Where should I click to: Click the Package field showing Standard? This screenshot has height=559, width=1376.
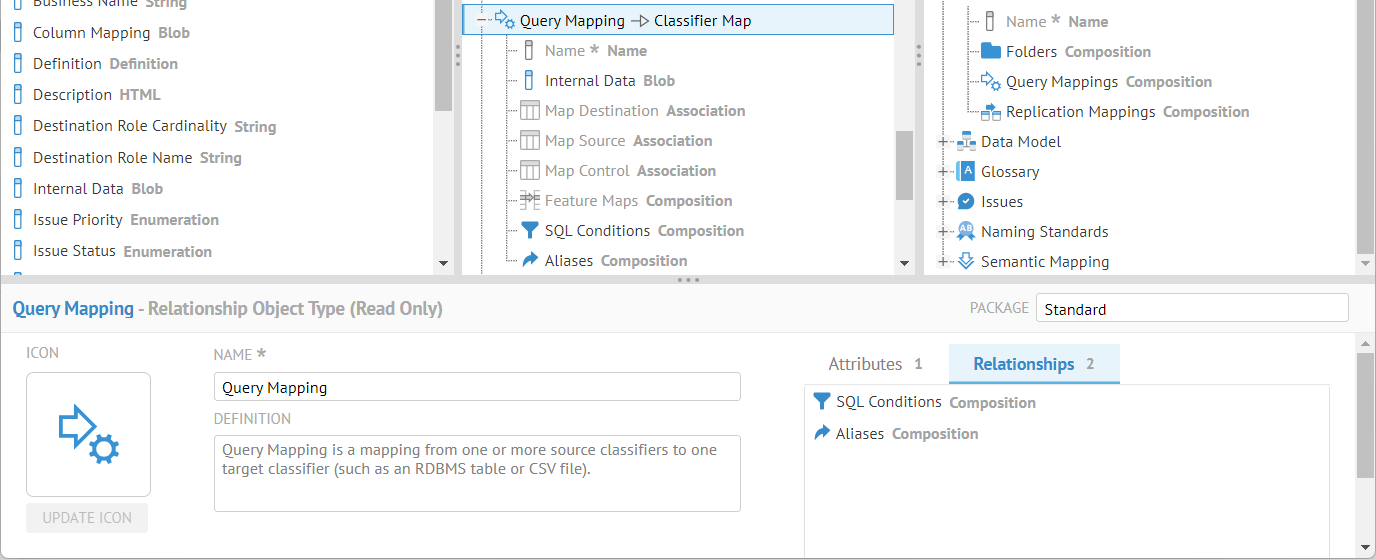pyautogui.click(x=1191, y=309)
